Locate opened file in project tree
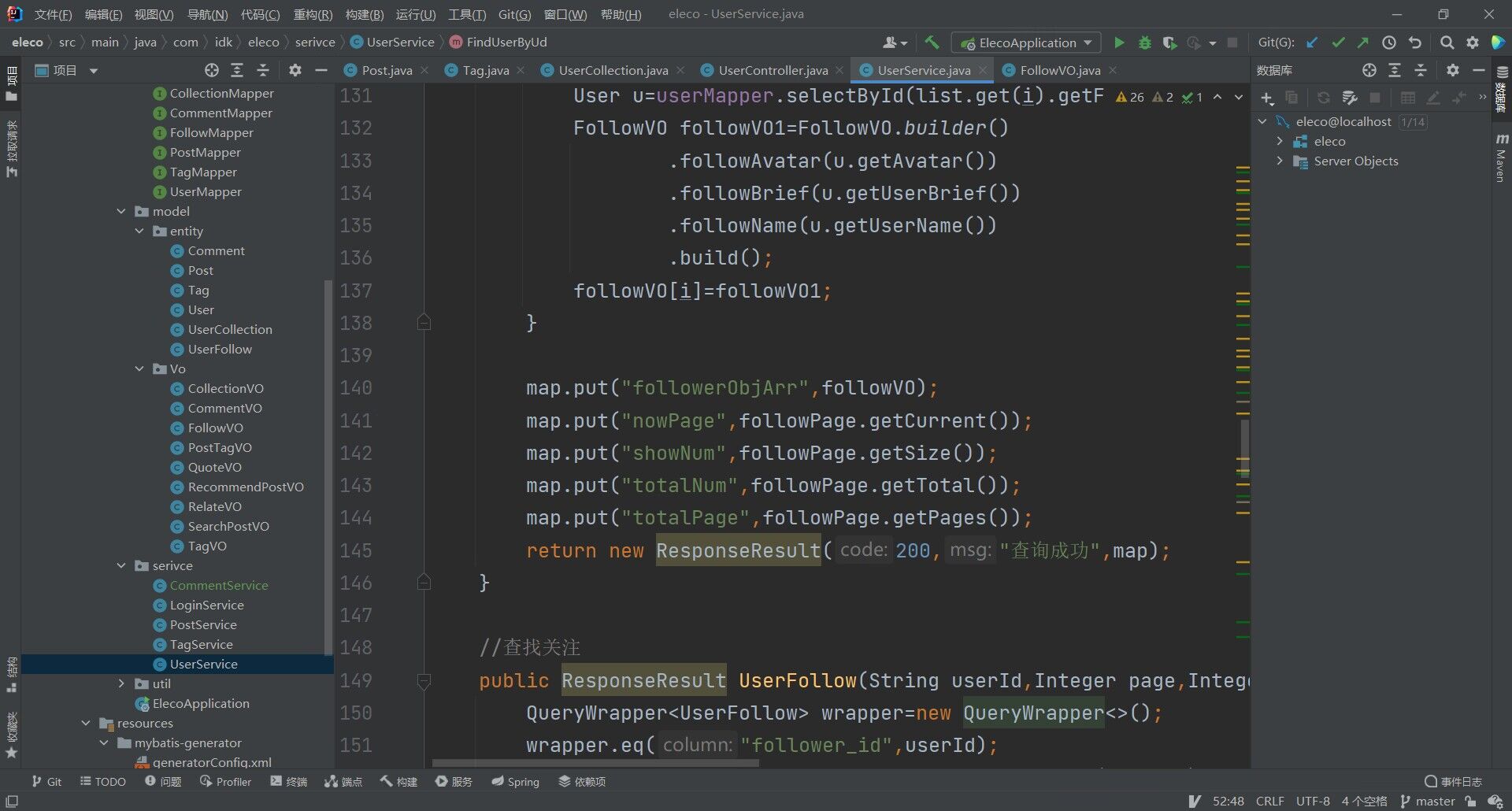This screenshot has width=1512, height=811. (x=212, y=70)
